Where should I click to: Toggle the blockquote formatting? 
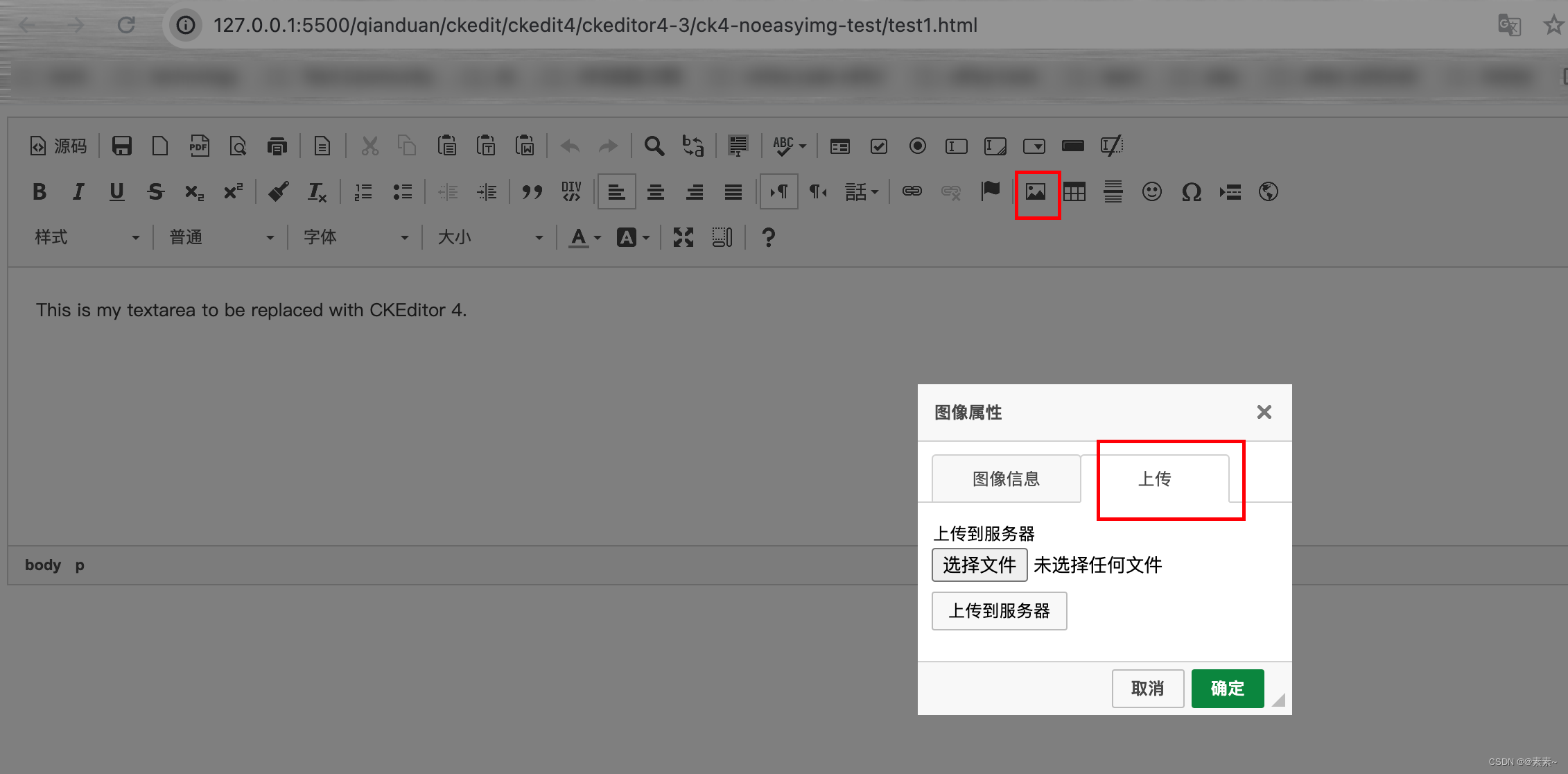coord(532,192)
